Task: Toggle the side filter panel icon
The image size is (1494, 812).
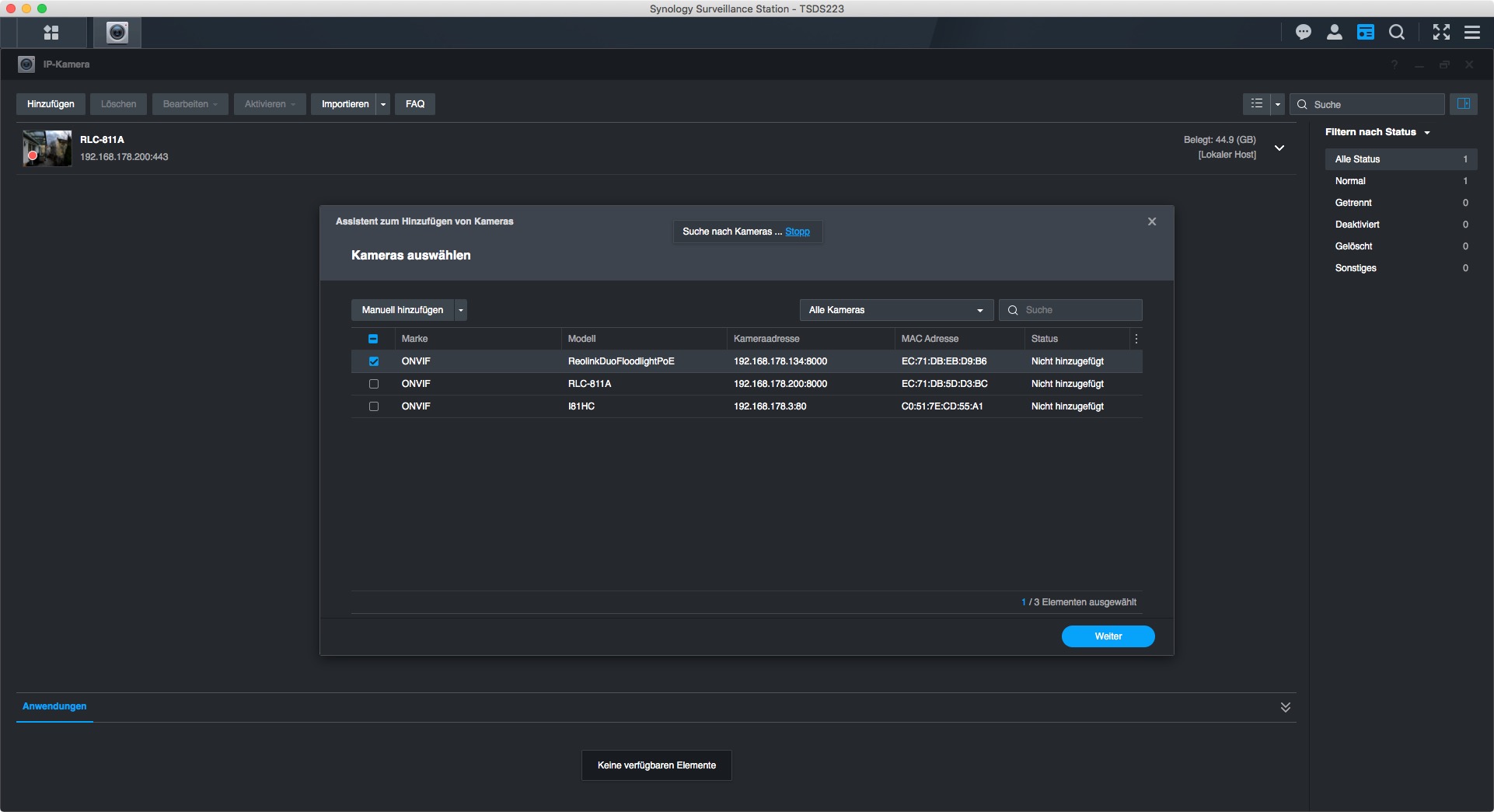Action: 1463,104
